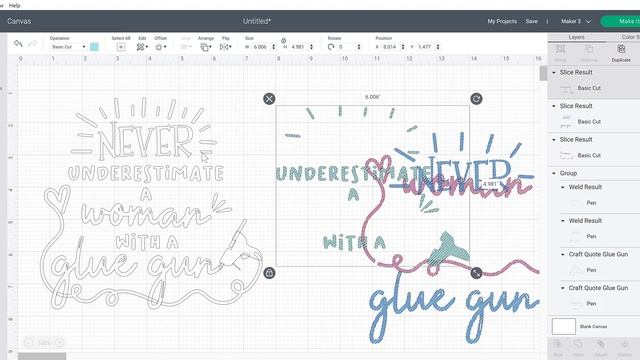Image resolution: width=640 pixels, height=360 pixels.
Task: Click the Y position stepper arrows
Action: click(x=438, y=47)
